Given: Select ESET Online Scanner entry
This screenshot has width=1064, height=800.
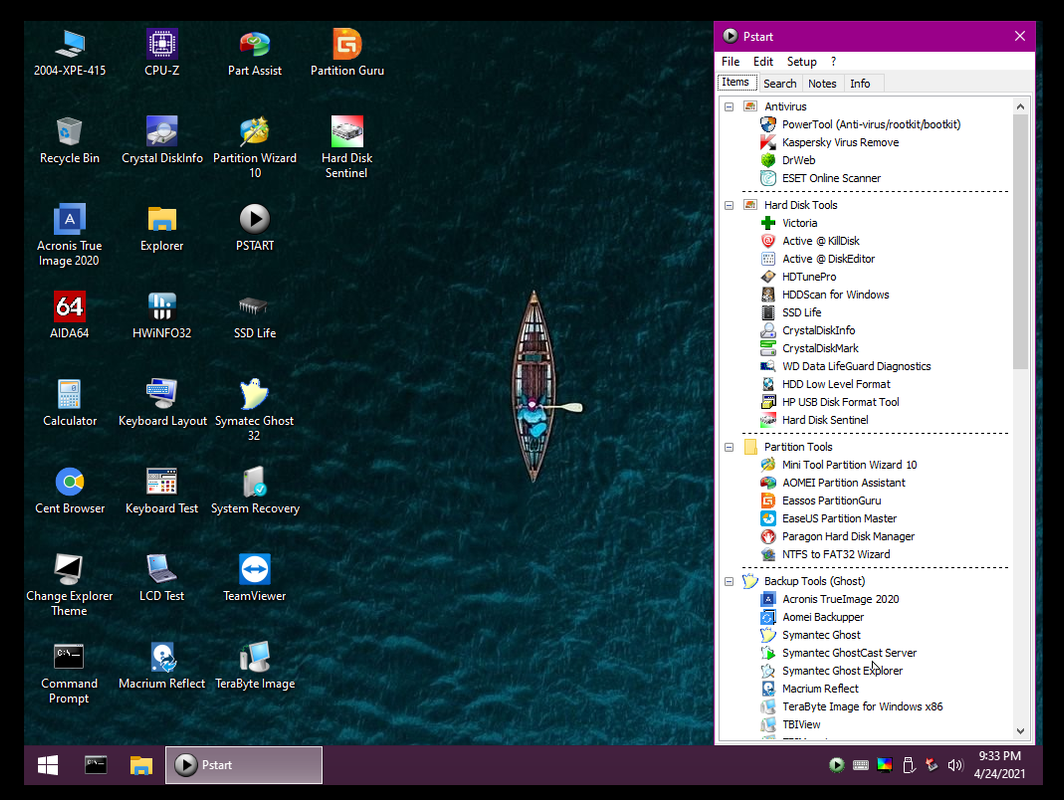Looking at the screenshot, I should (x=820, y=178).
